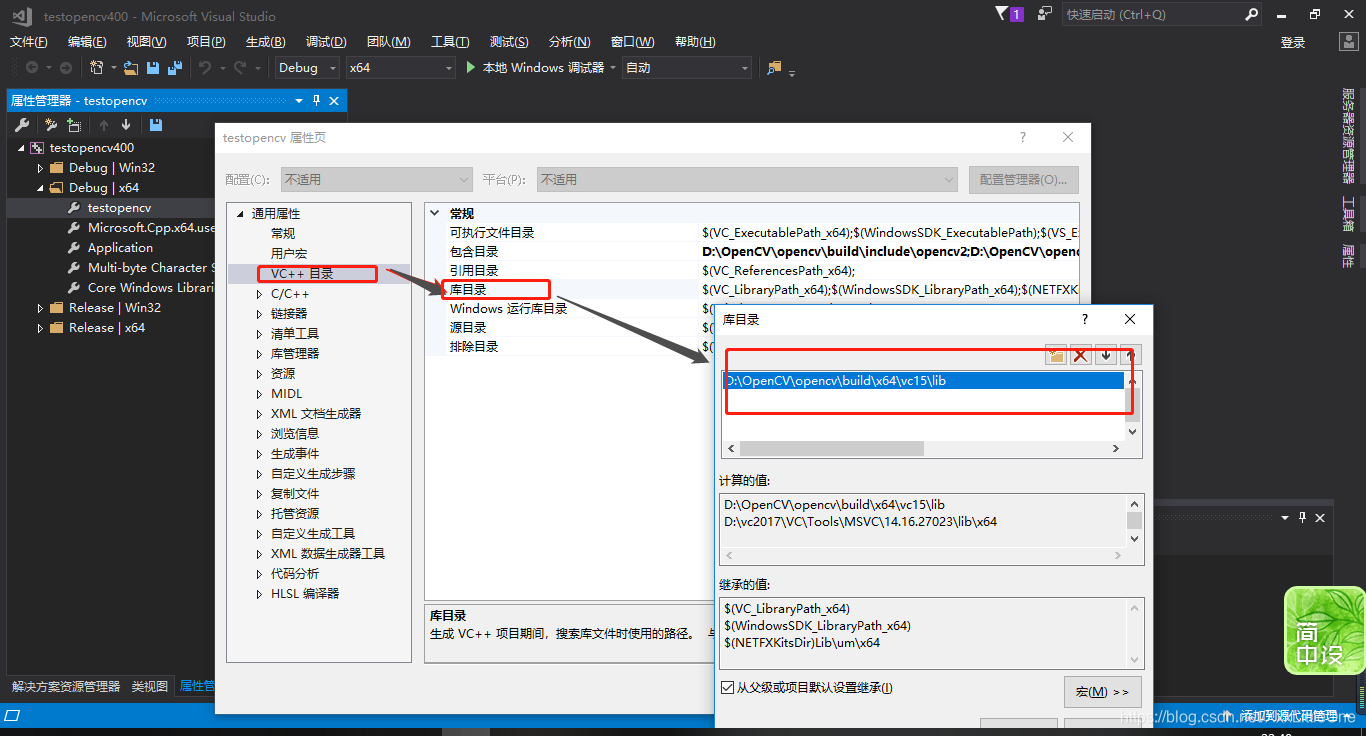This screenshot has width=1366, height=736.
Task: Click the Add New Project Property Sheet icon
Action: tap(50, 125)
